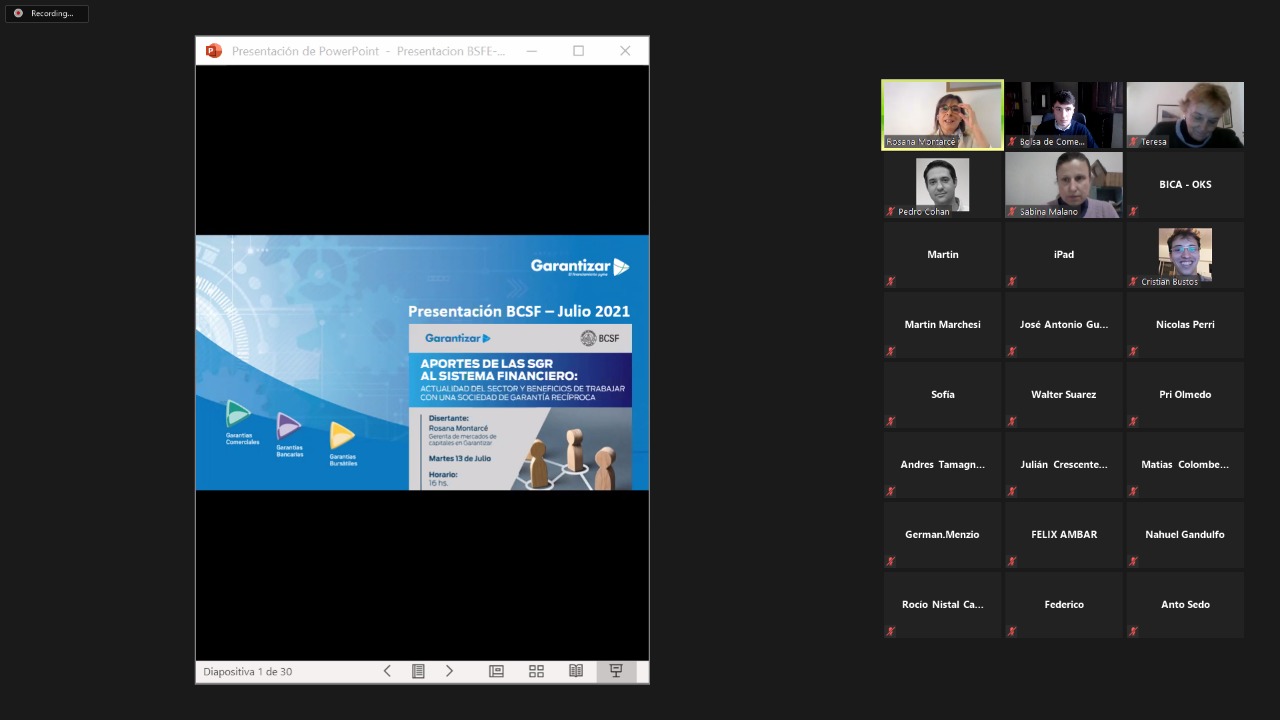Click participant name 'Sofia'
Image resolution: width=1280 pixels, height=720 pixels.
942,394
